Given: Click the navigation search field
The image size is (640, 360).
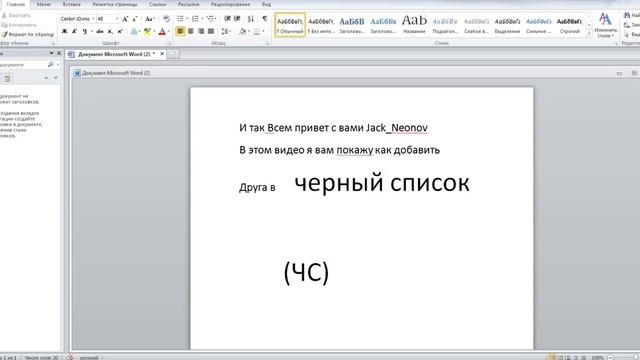Looking at the screenshot, I should (x=23, y=64).
